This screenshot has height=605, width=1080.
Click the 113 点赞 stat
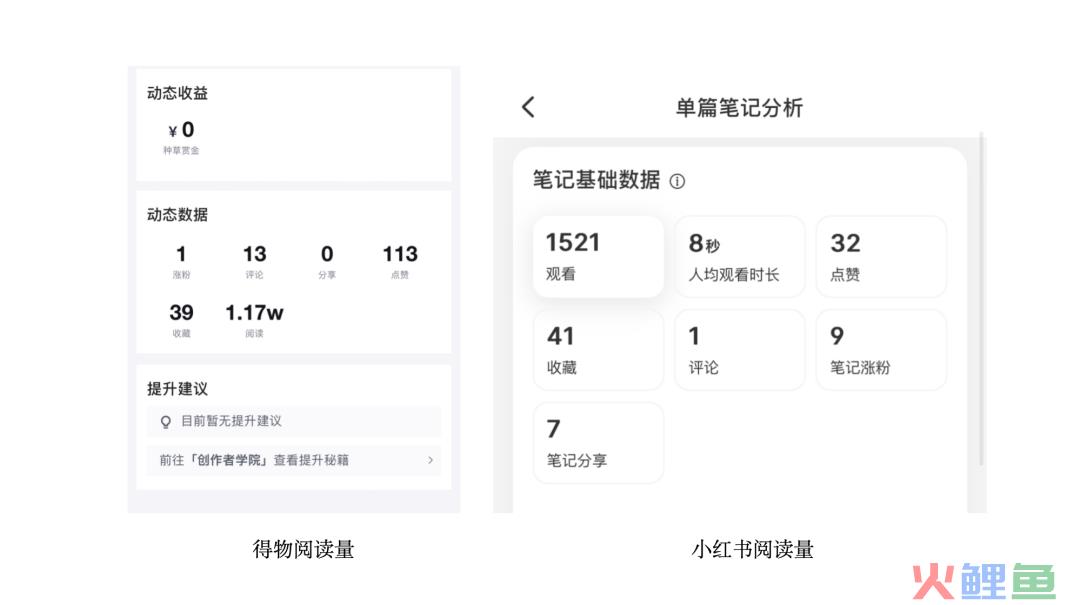coord(400,262)
